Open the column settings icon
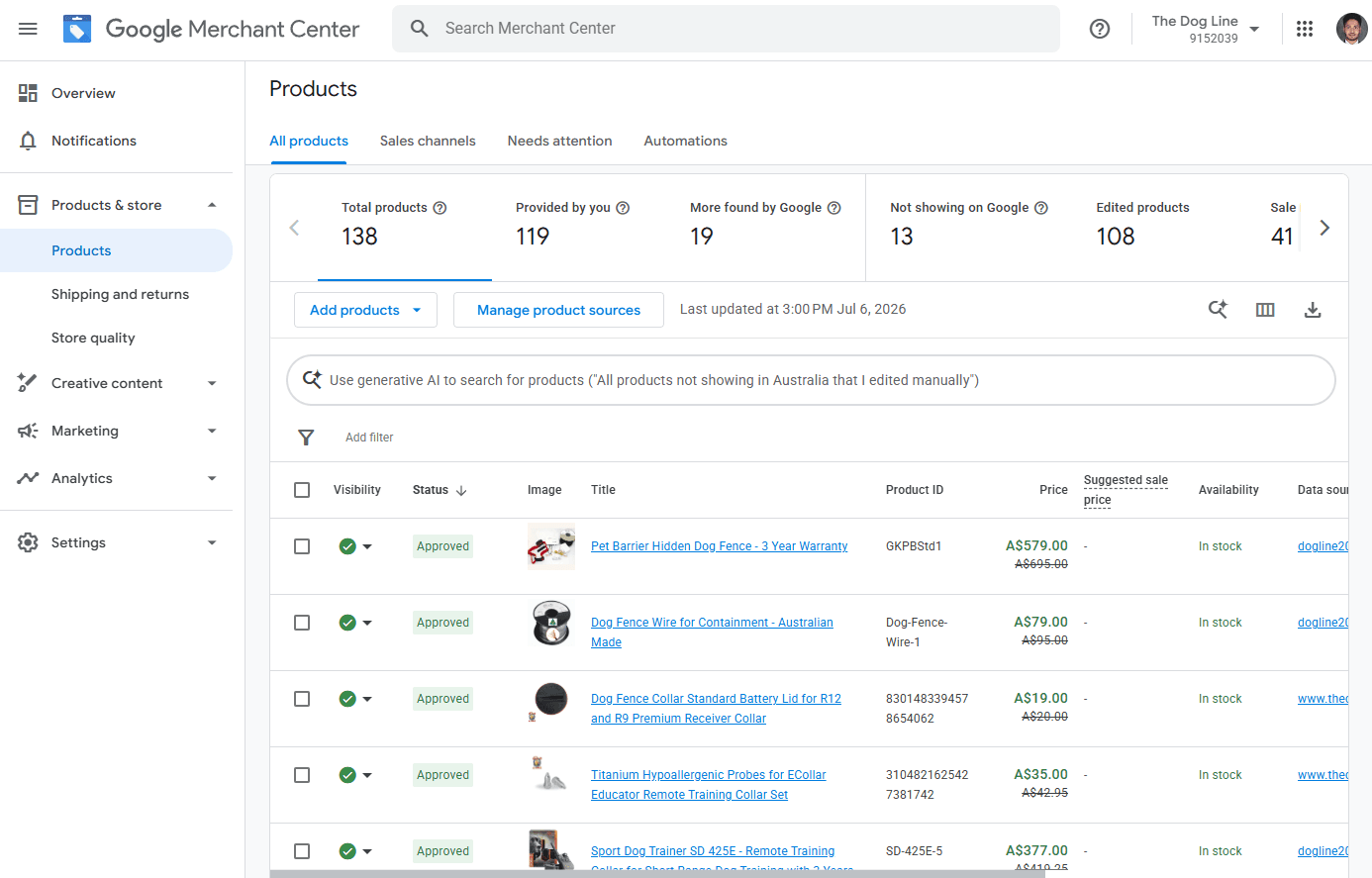Image resolution: width=1372 pixels, height=878 pixels. click(1265, 310)
